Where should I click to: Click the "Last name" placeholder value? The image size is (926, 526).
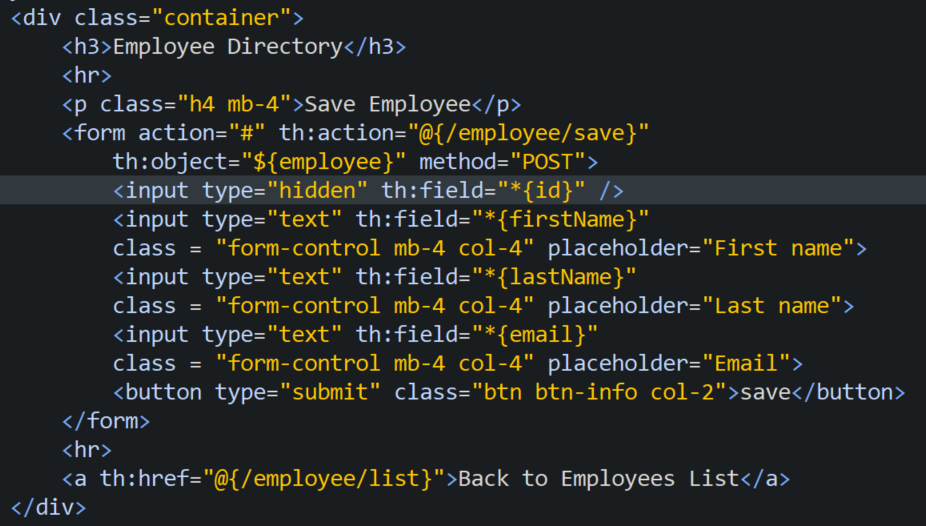[x=772, y=306]
